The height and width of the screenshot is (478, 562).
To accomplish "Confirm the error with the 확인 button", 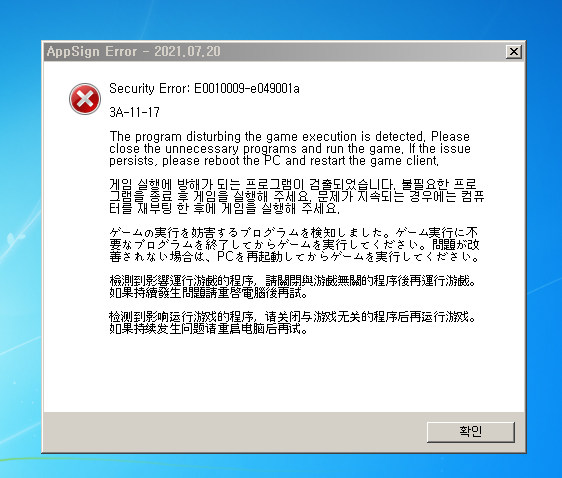I will pos(471,432).
